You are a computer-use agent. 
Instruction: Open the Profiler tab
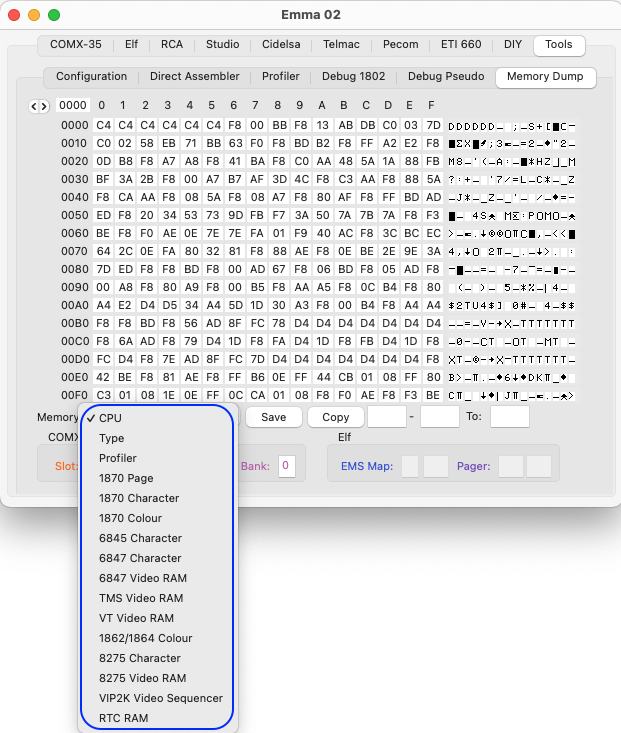click(x=280, y=76)
